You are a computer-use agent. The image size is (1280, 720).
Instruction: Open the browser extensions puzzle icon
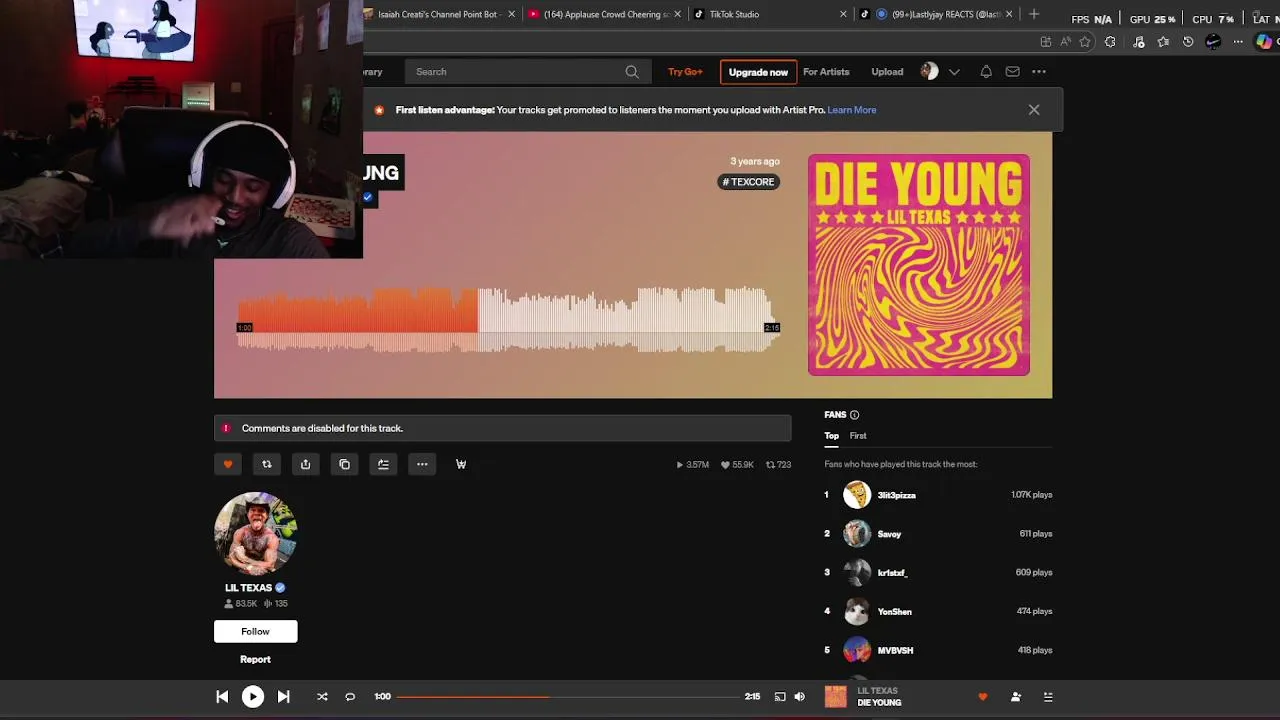click(1110, 42)
